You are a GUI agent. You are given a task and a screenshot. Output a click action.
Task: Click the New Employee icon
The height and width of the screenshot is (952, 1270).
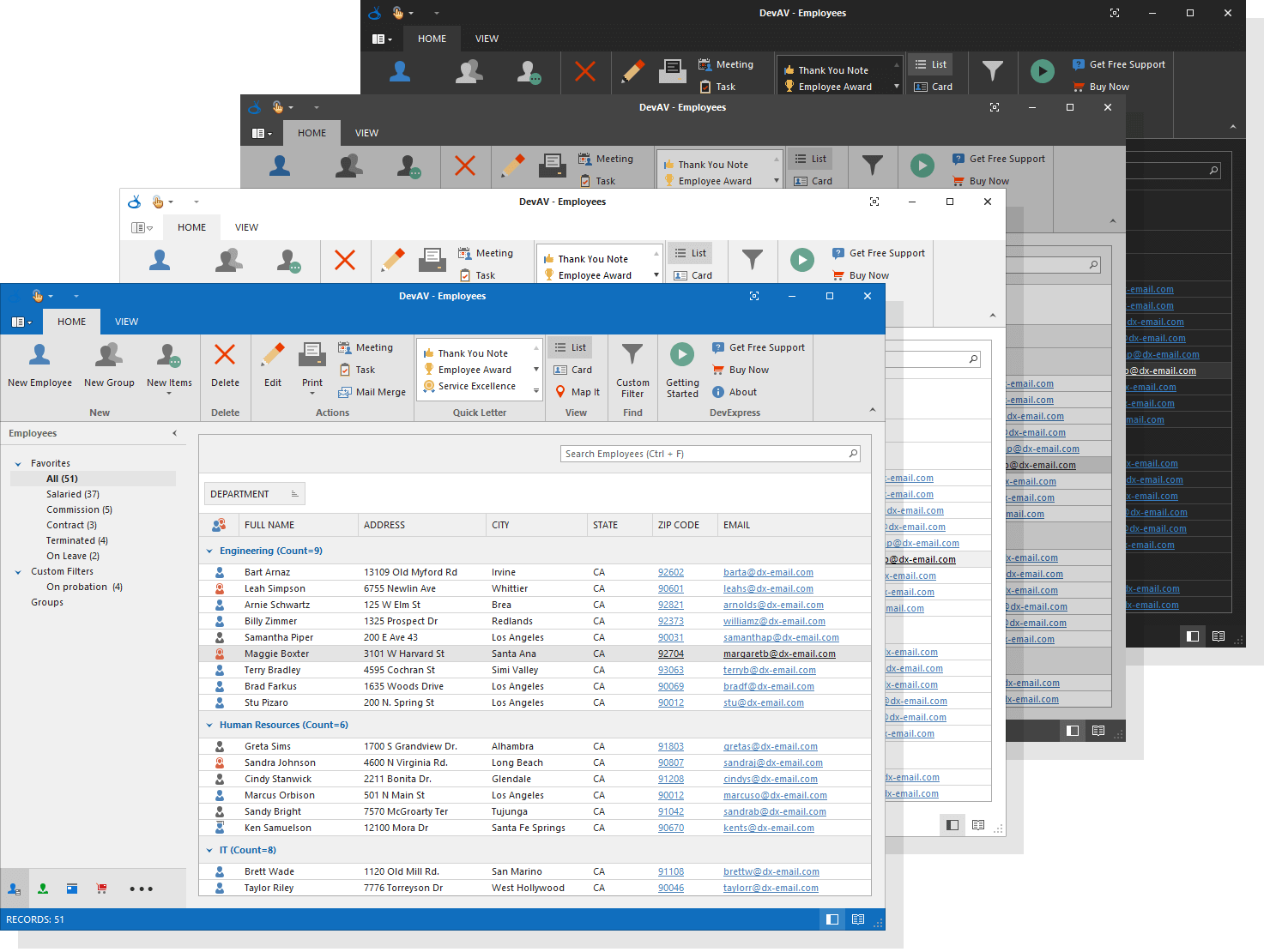39,355
